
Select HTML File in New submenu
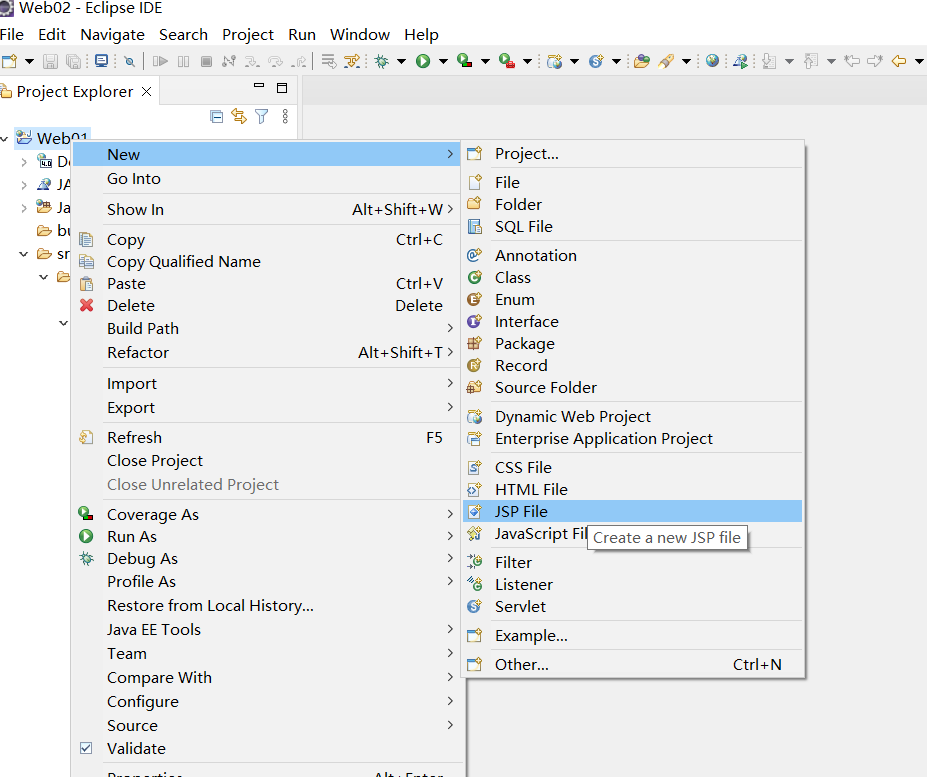click(x=633, y=489)
